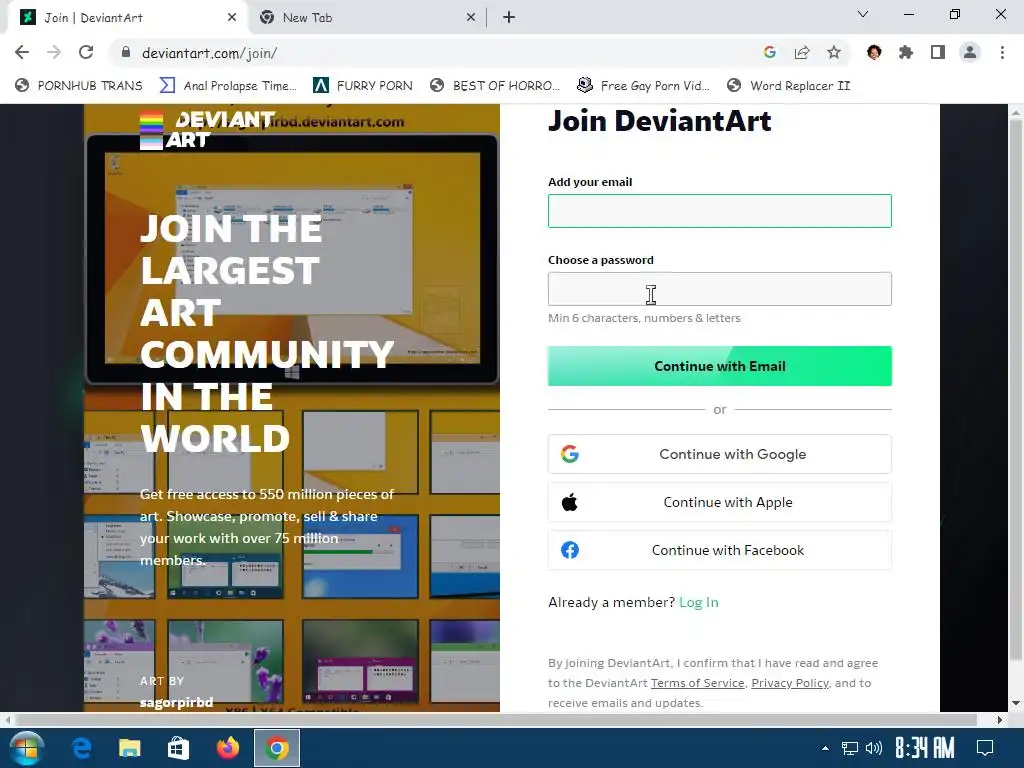1024x768 pixels.
Task: Reload the DeviantArt join page
Action: pos(86,52)
